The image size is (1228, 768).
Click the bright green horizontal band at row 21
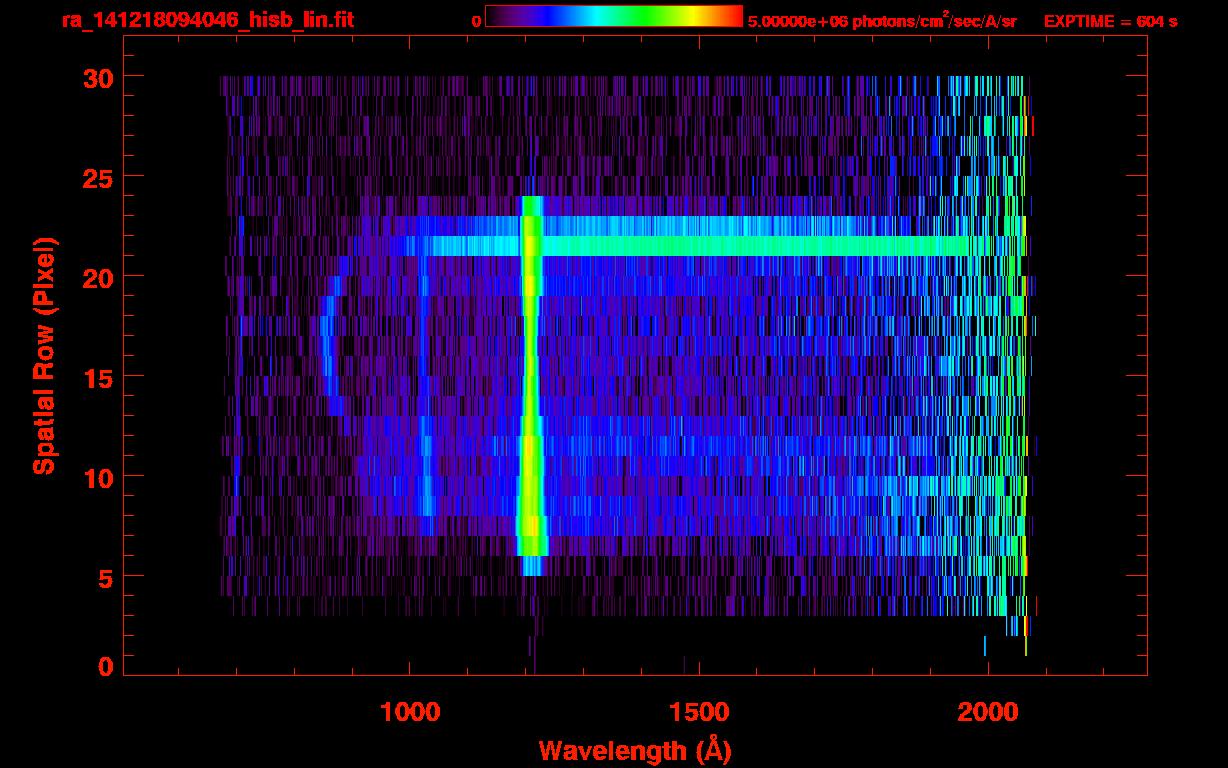coord(700,245)
